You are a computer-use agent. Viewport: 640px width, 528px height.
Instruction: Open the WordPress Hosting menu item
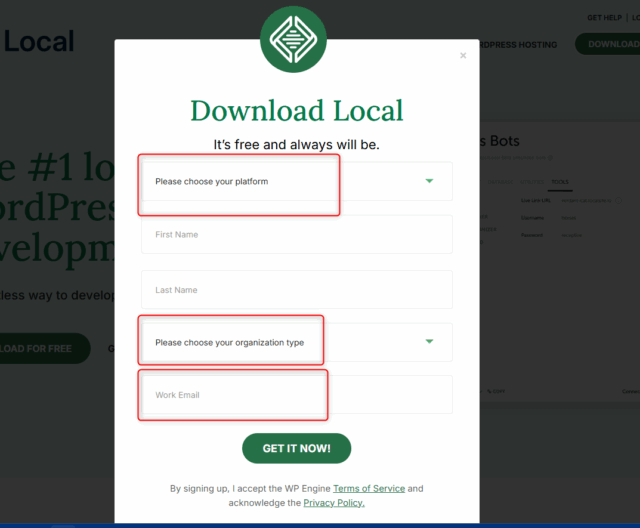point(520,45)
